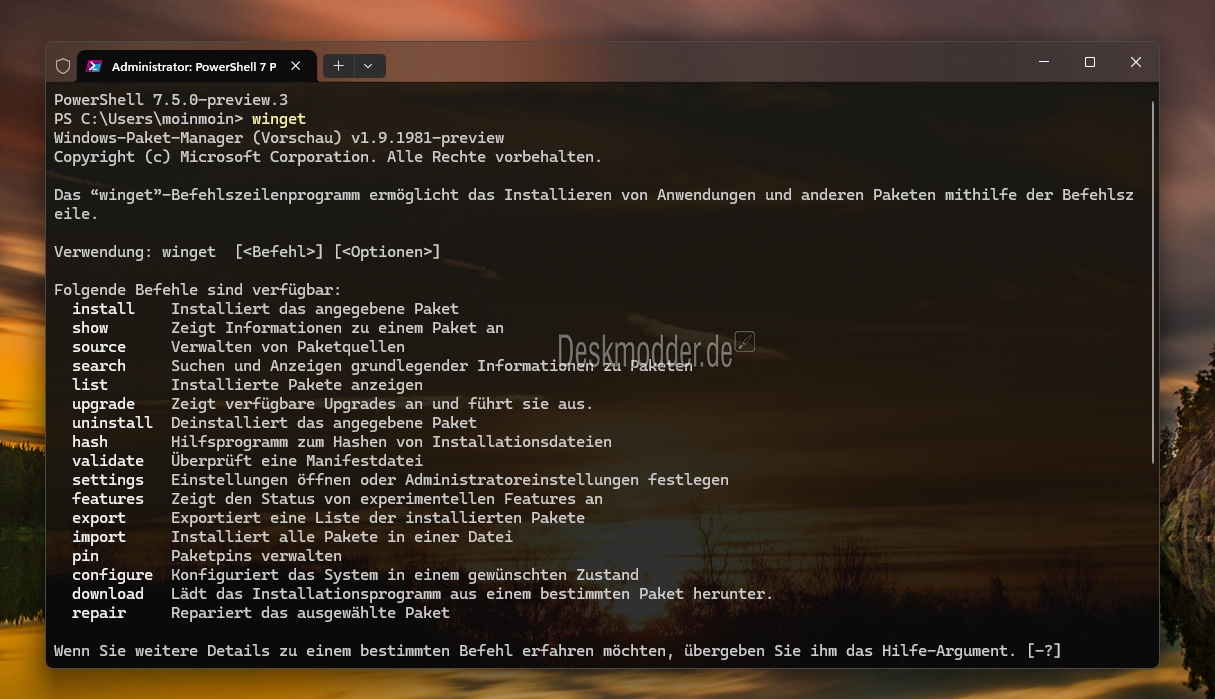Click the 'source' command name
1215x699 pixels.
[x=99, y=347]
